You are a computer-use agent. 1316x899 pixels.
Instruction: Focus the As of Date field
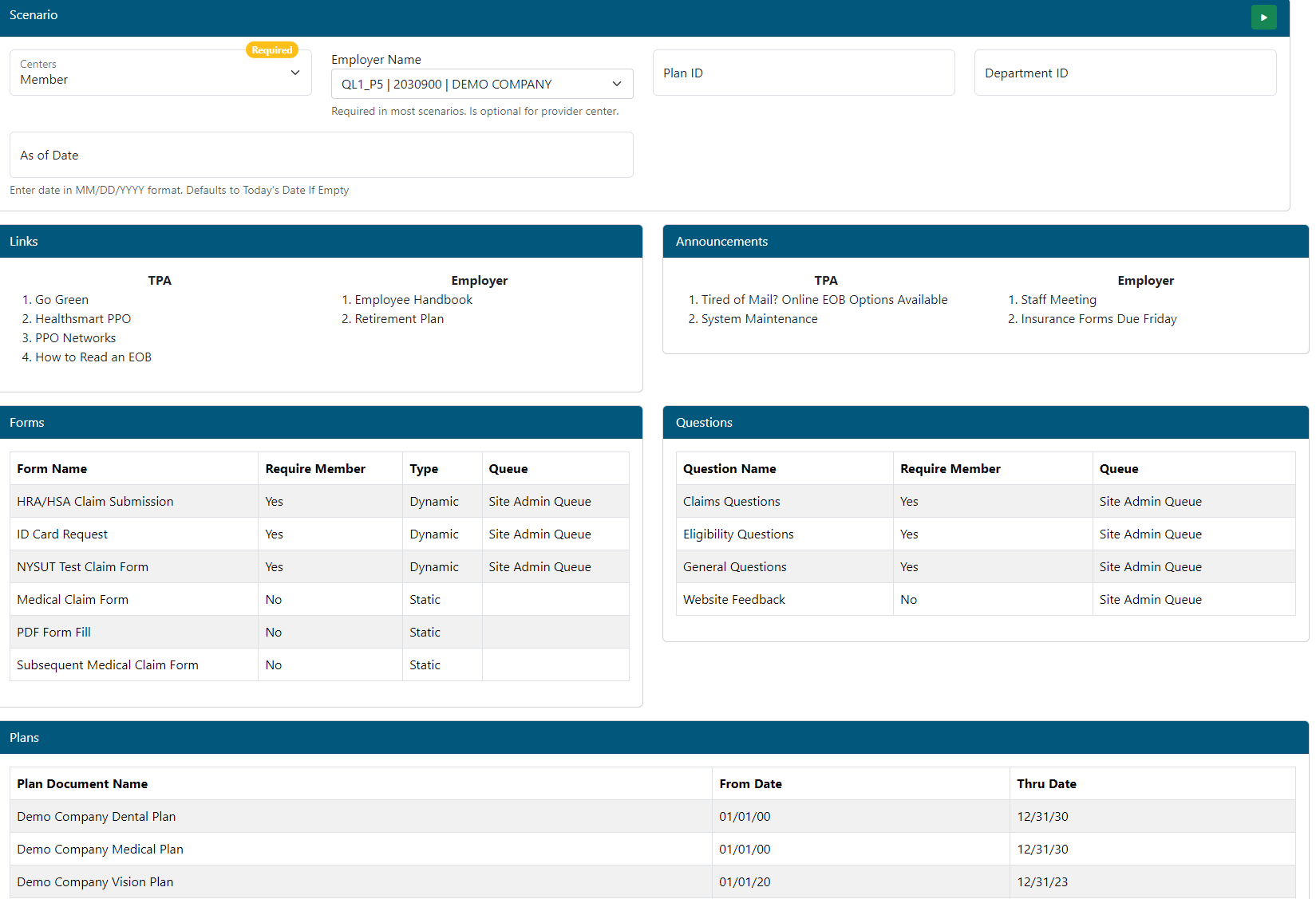[x=321, y=155]
